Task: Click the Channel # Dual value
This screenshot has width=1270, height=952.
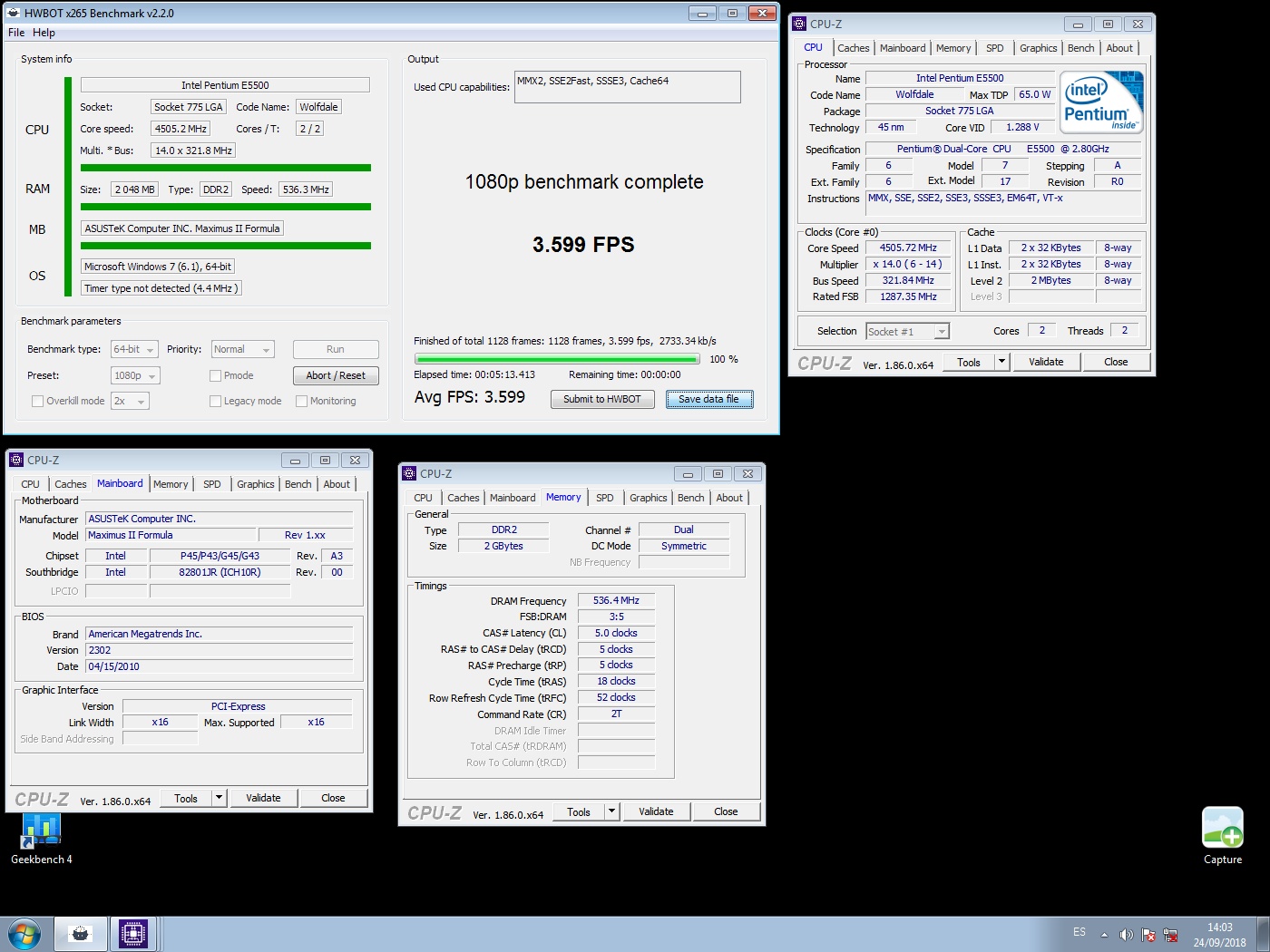Action: 684,529
